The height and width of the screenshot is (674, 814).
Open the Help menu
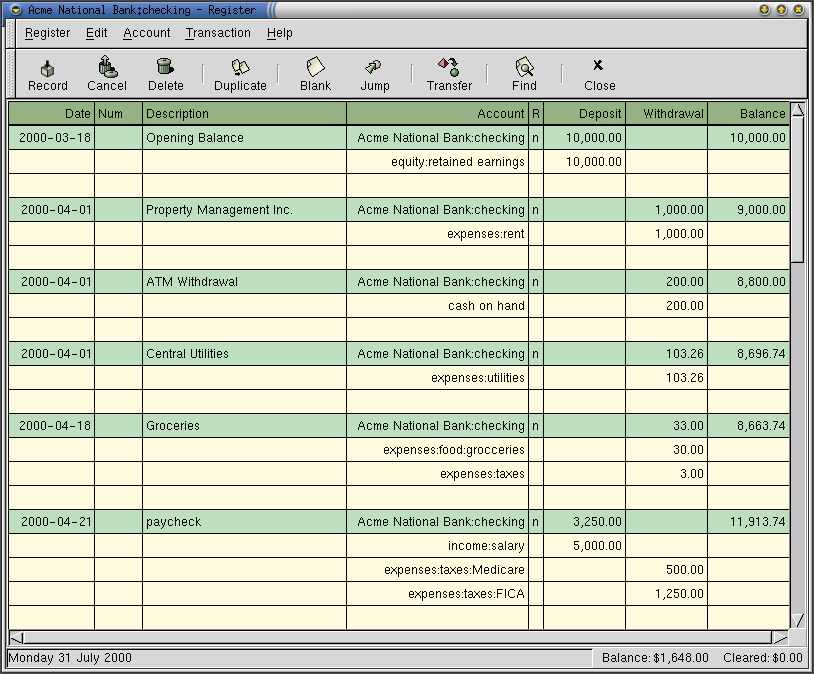tap(280, 33)
